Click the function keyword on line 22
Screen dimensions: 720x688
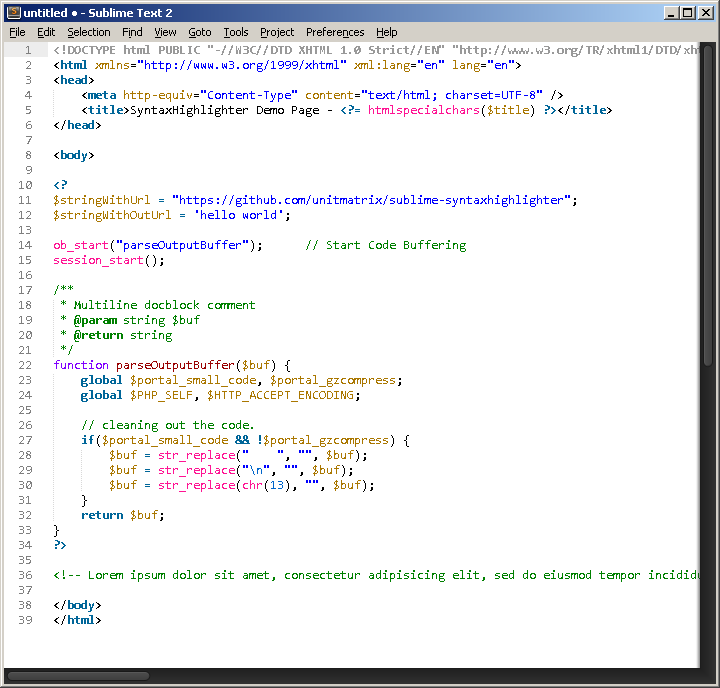click(x=81, y=365)
